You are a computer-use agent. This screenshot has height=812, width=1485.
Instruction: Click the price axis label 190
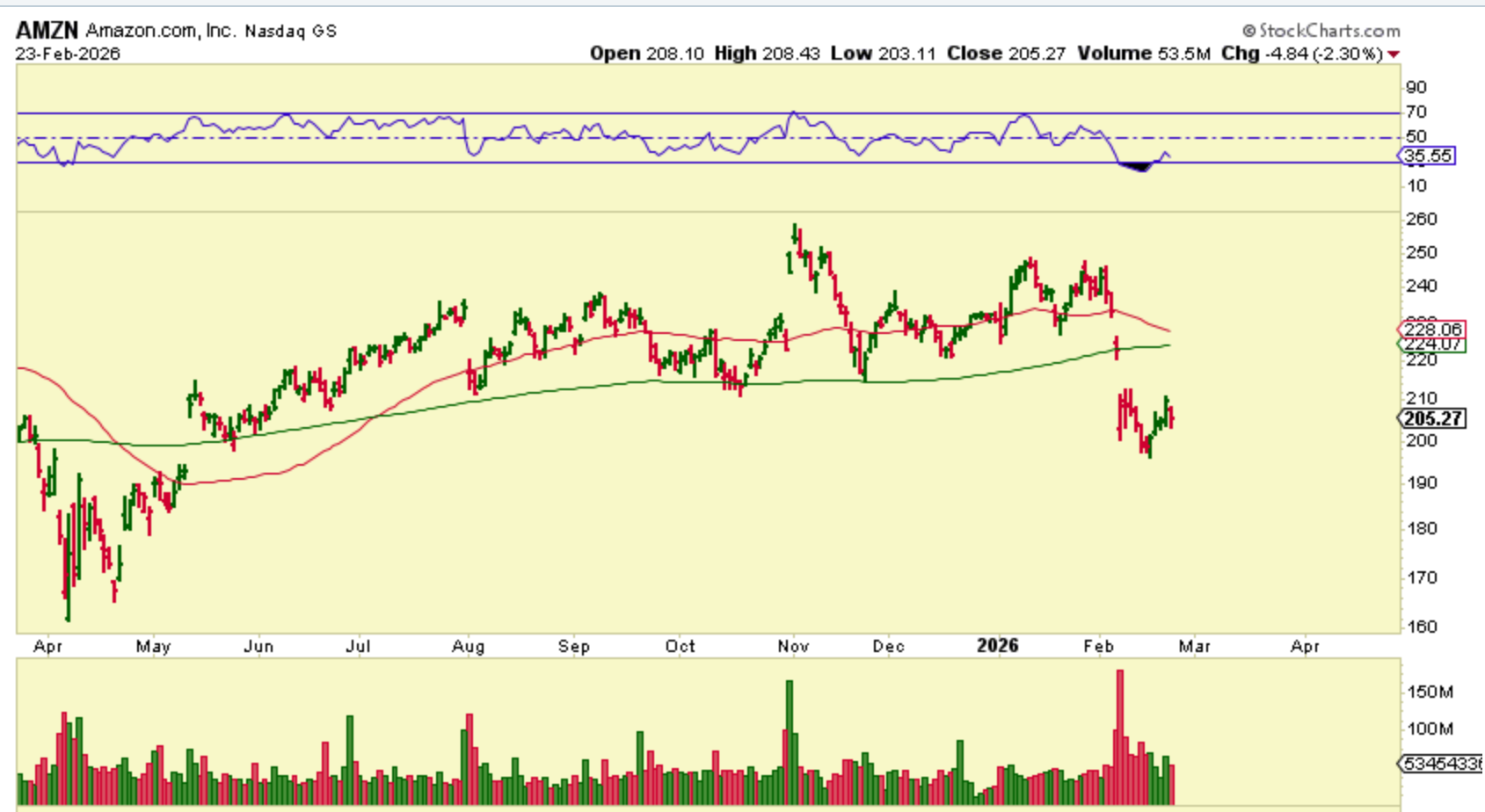pos(1422,482)
